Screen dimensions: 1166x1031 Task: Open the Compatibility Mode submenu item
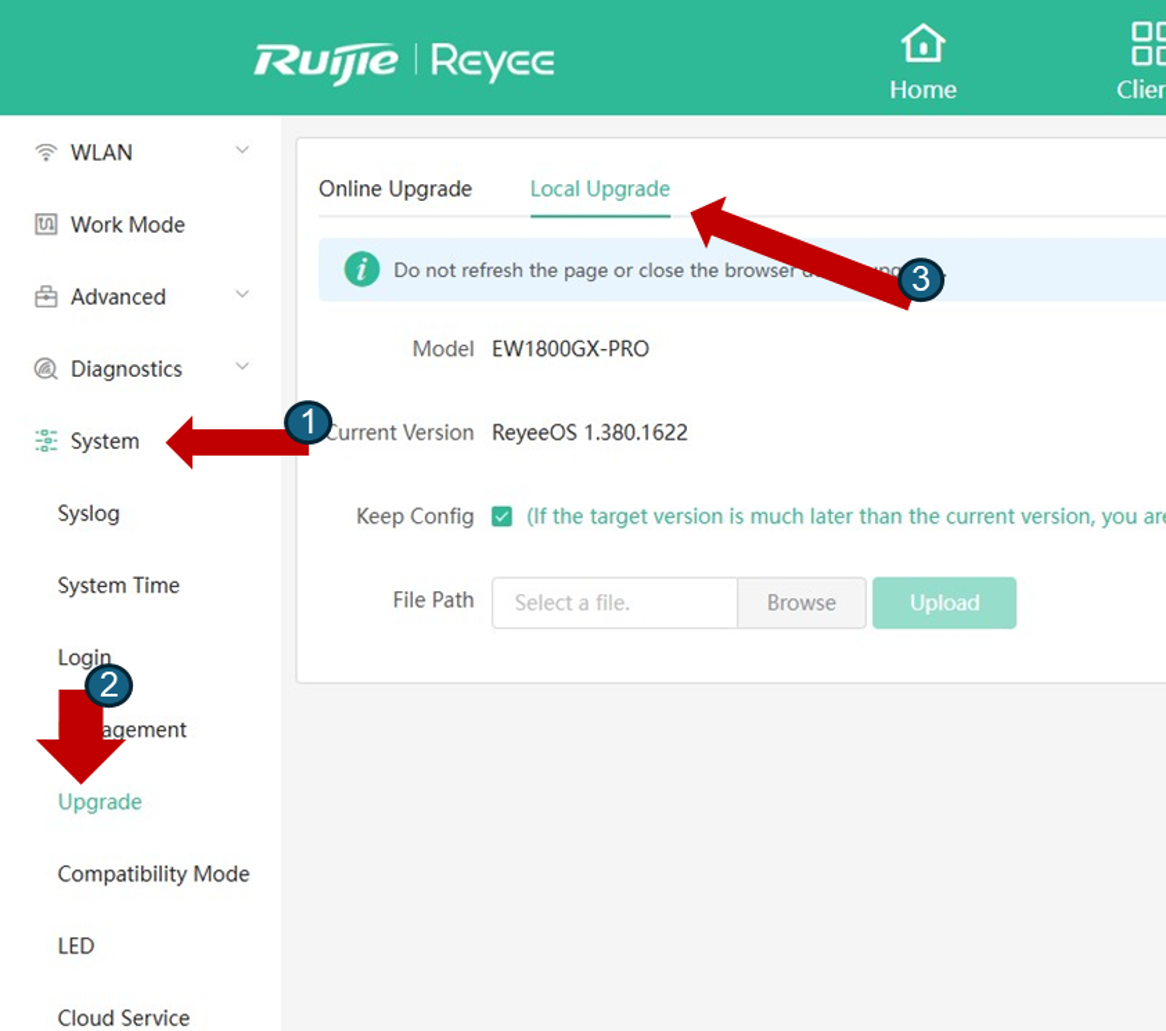[153, 874]
